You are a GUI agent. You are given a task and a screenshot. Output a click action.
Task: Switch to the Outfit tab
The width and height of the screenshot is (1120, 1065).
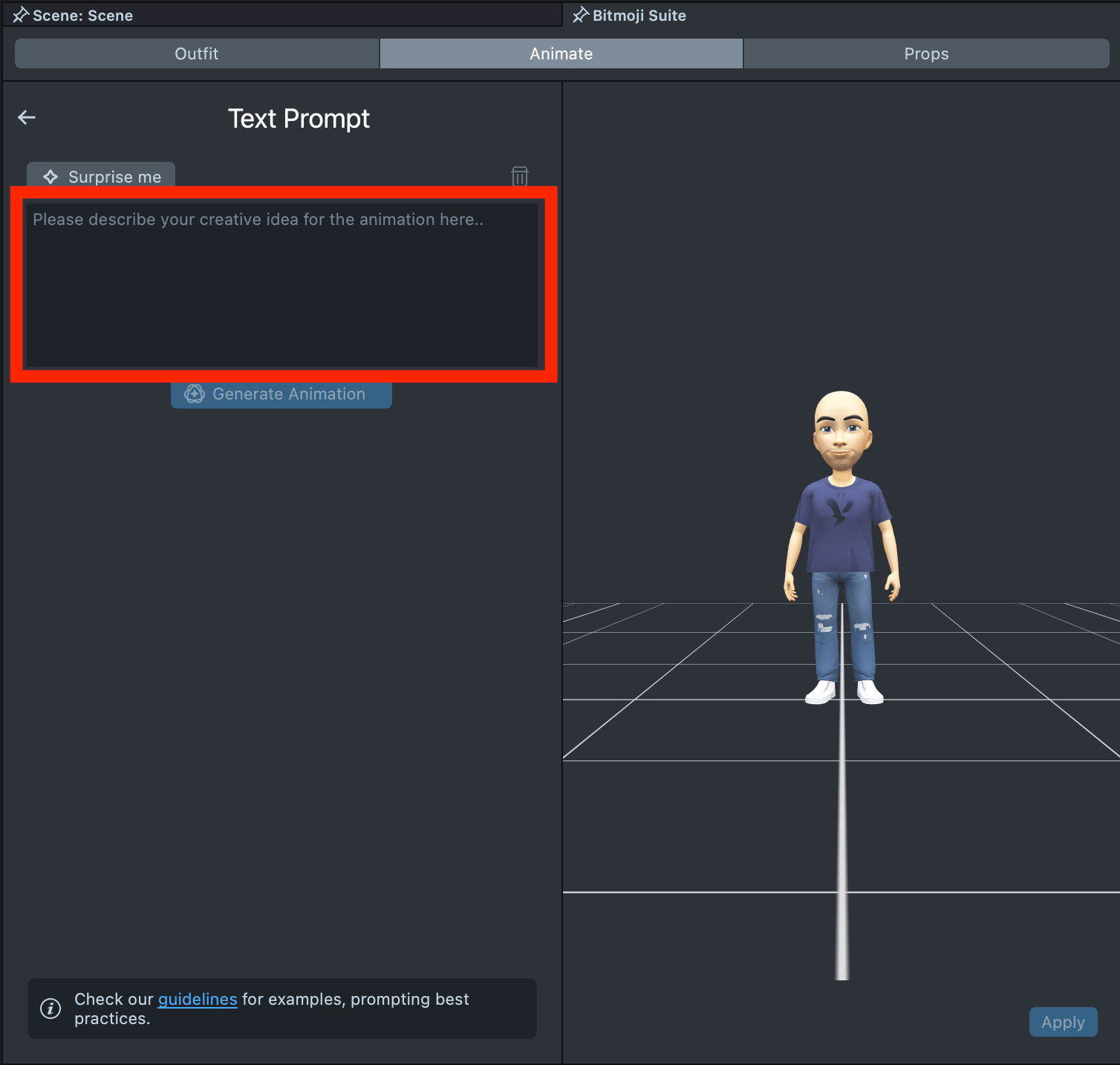[x=197, y=53]
